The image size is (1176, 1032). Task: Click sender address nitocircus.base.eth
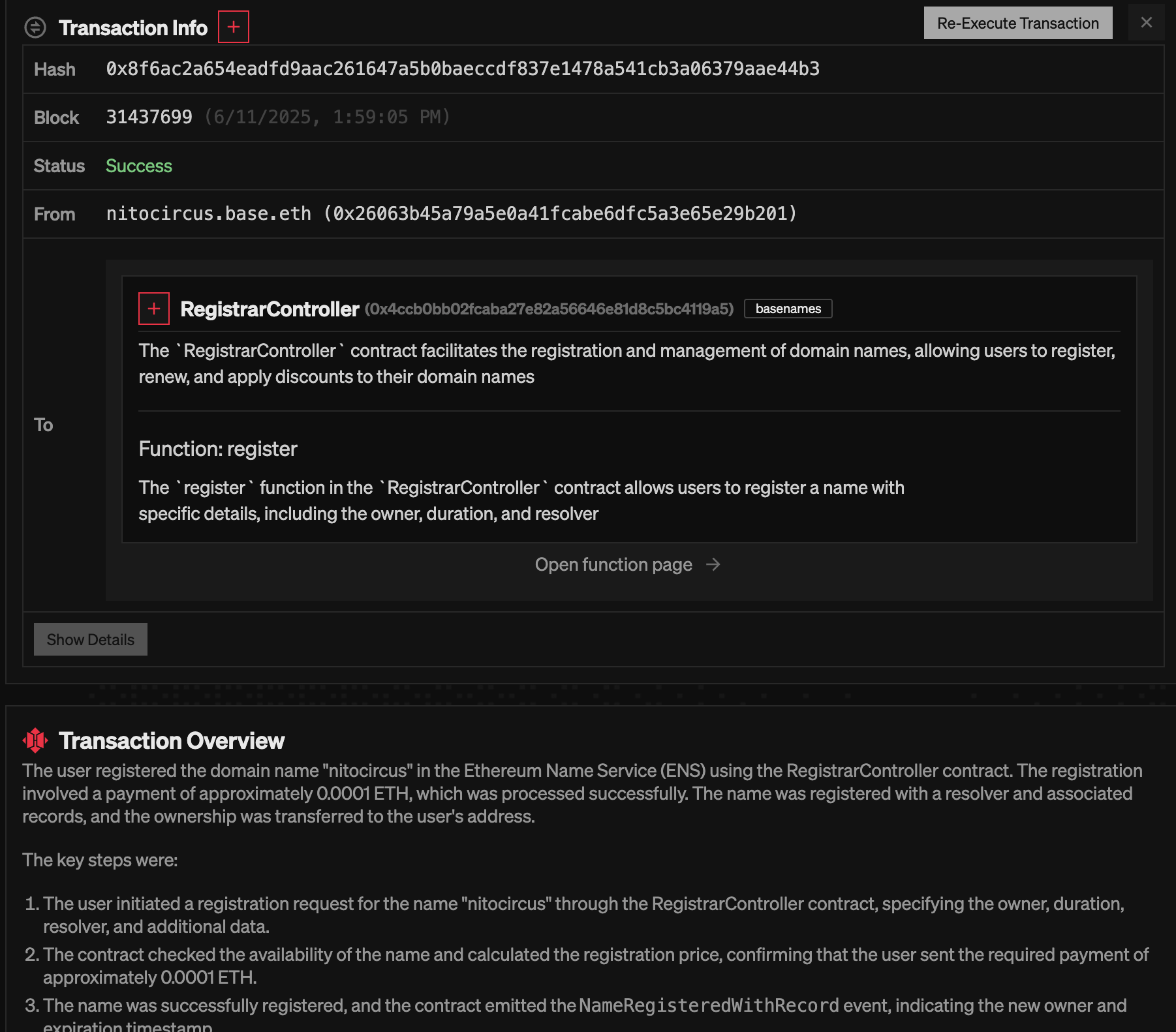[x=209, y=213]
